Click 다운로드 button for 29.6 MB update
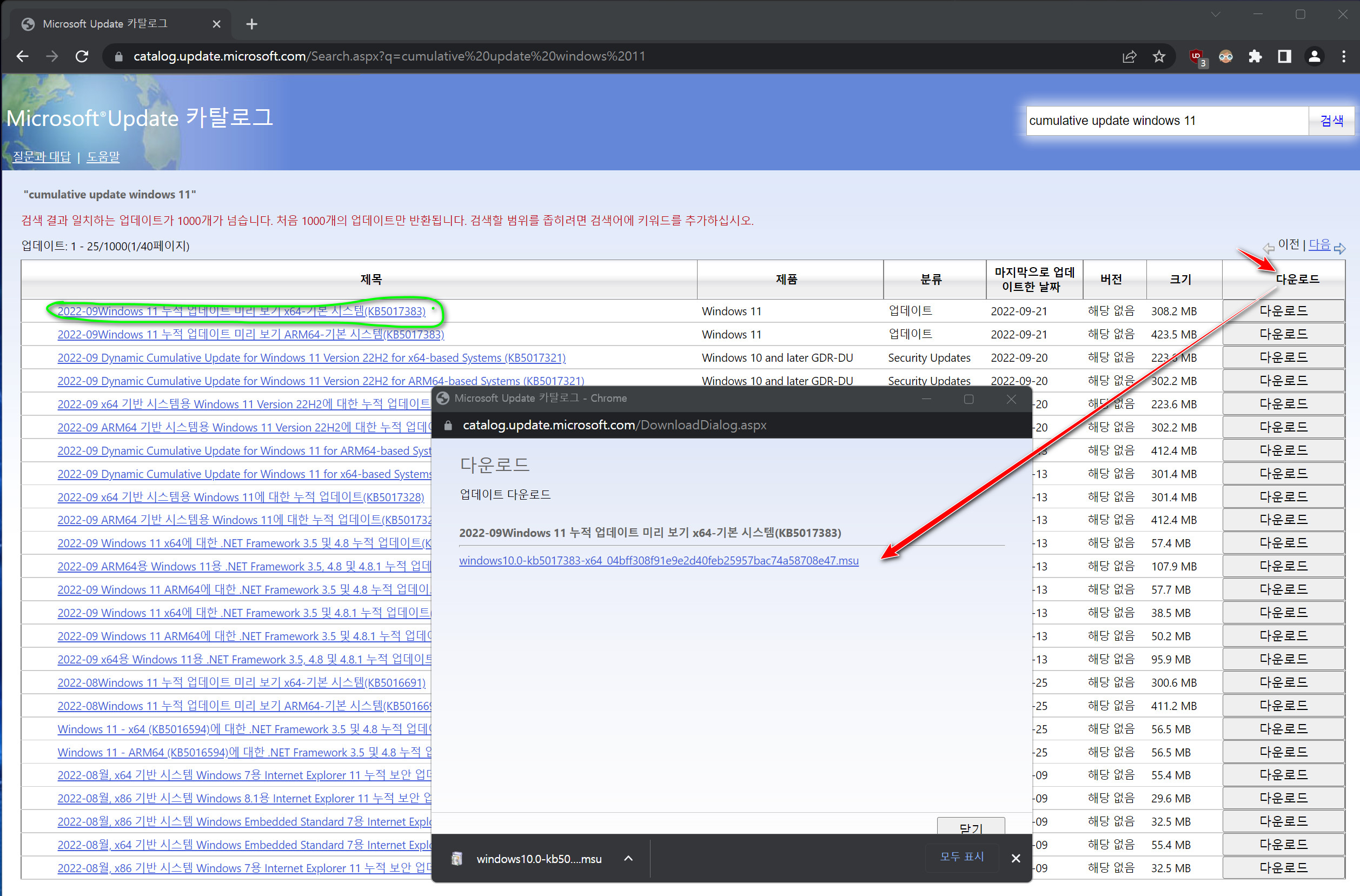Screen dimensions: 1360x896 [1283, 798]
